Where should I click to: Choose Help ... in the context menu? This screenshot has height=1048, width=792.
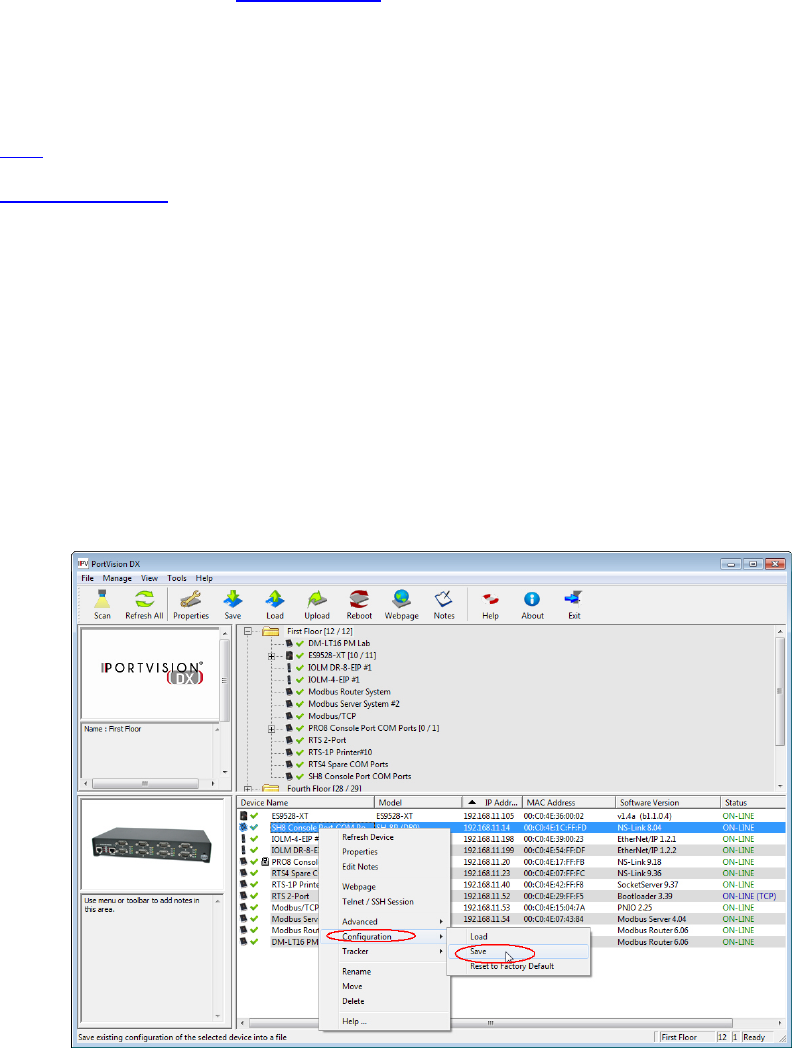pos(385,1021)
